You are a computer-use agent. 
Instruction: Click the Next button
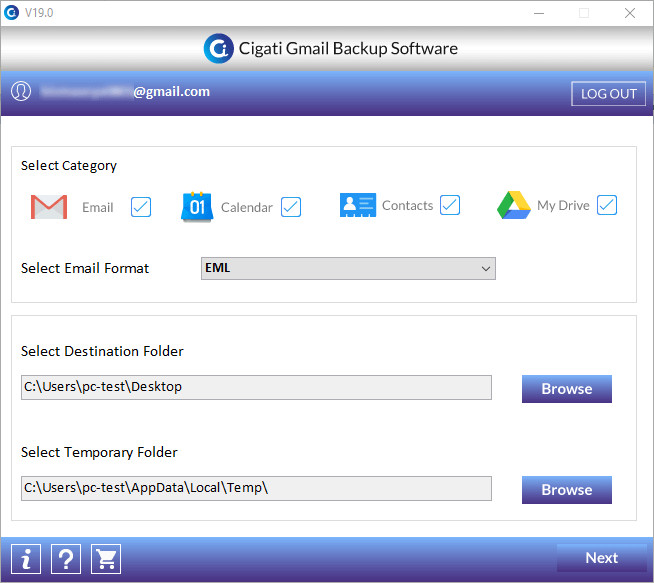pos(601,558)
